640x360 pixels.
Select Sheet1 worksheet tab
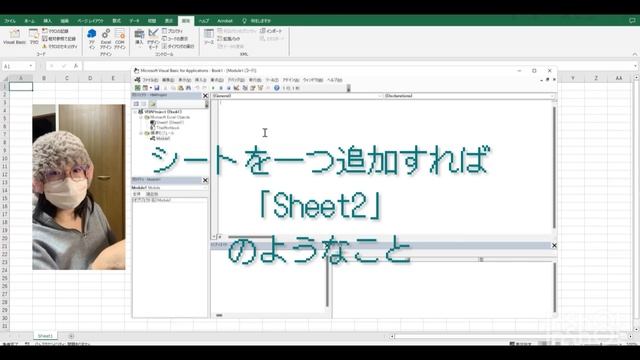(45, 336)
